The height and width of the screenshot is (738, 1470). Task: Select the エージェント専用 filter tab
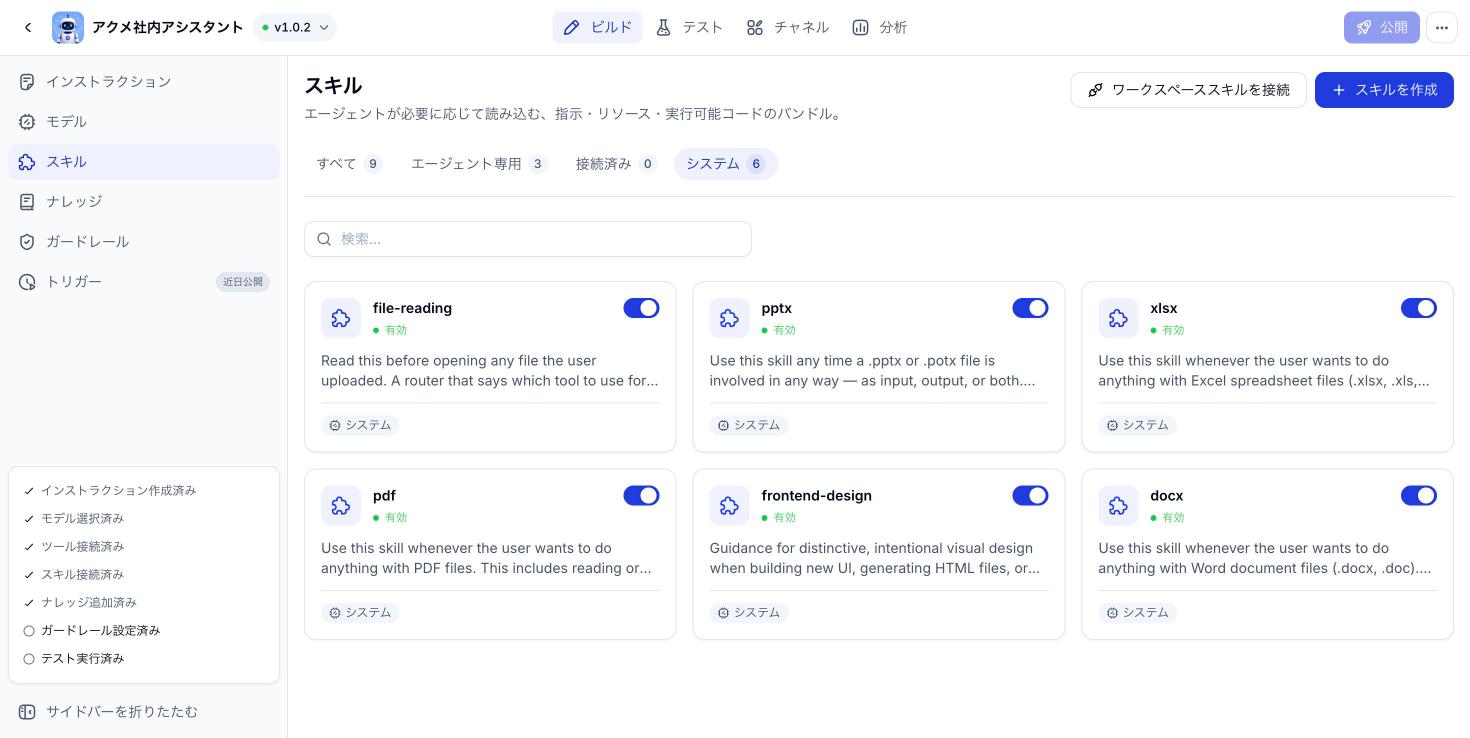click(479, 164)
